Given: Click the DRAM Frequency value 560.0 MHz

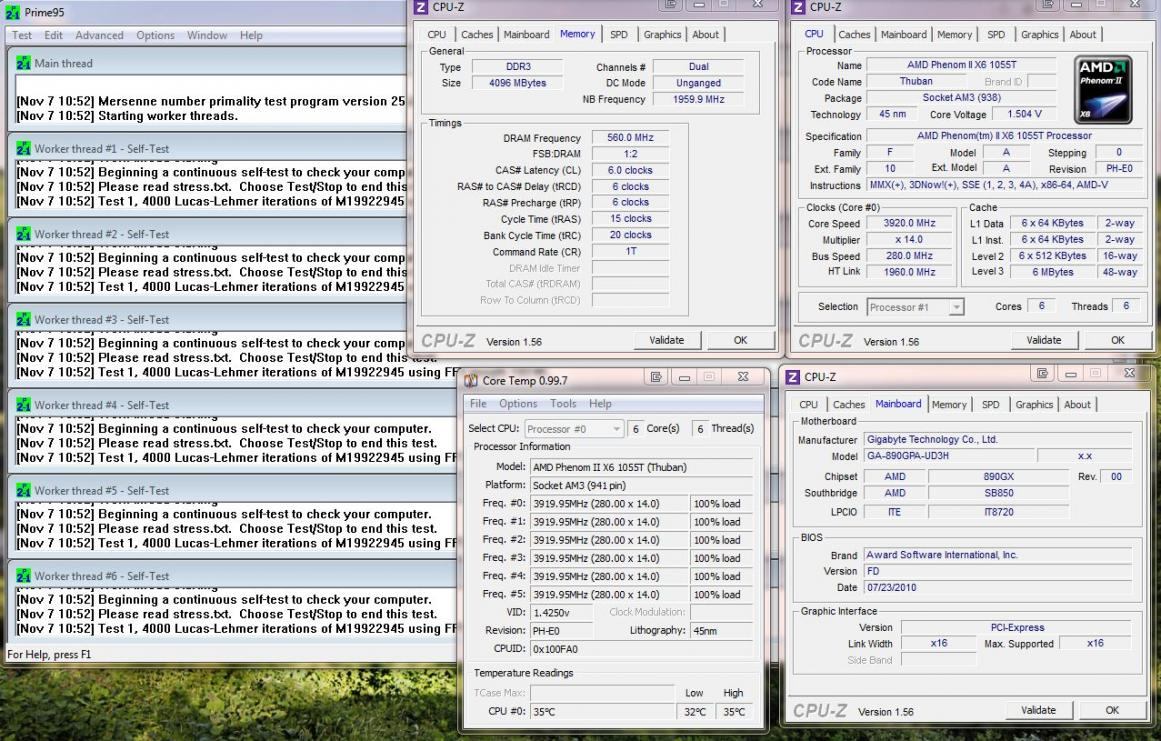Looking at the screenshot, I should click(630, 137).
